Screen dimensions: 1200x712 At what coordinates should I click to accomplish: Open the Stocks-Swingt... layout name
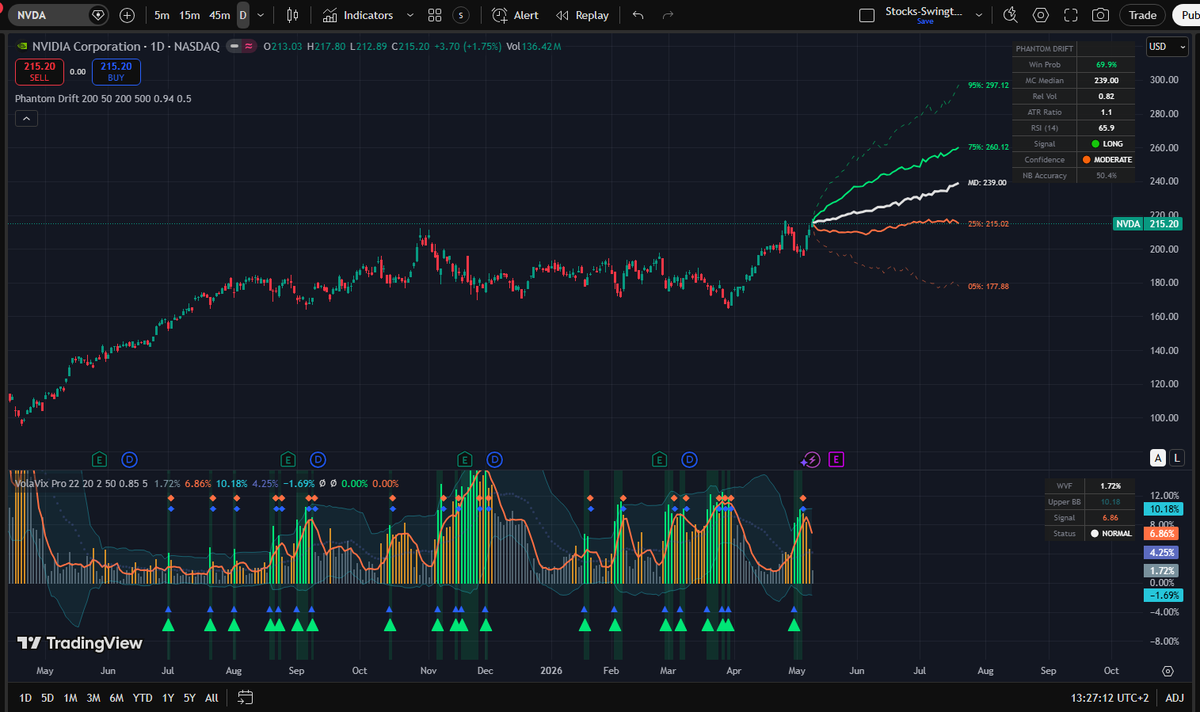click(x=926, y=11)
